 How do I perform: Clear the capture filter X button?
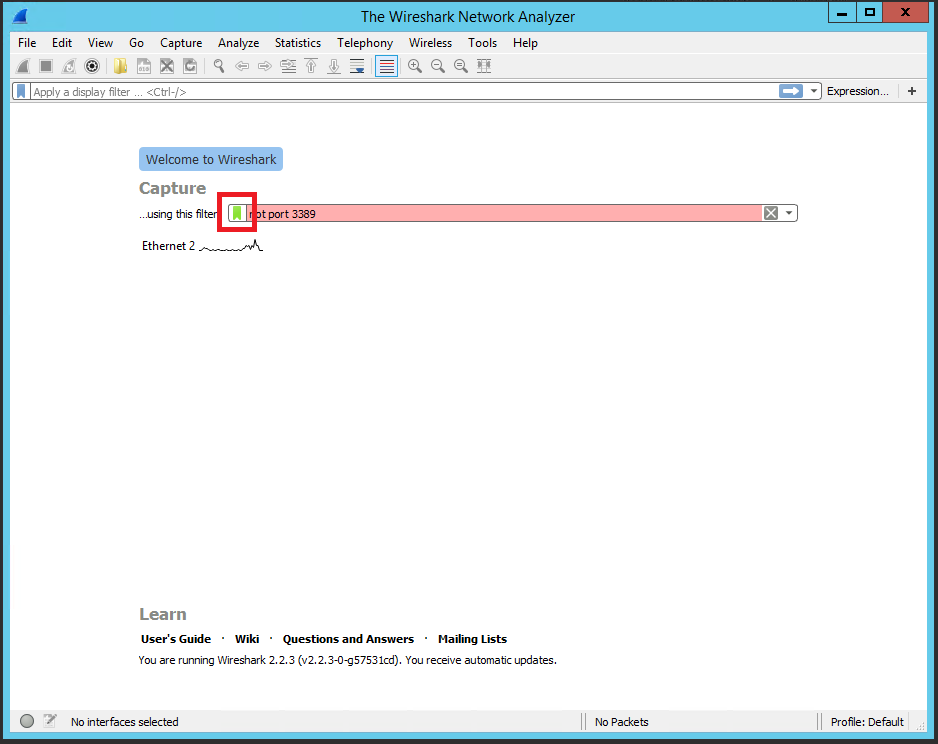pos(771,213)
